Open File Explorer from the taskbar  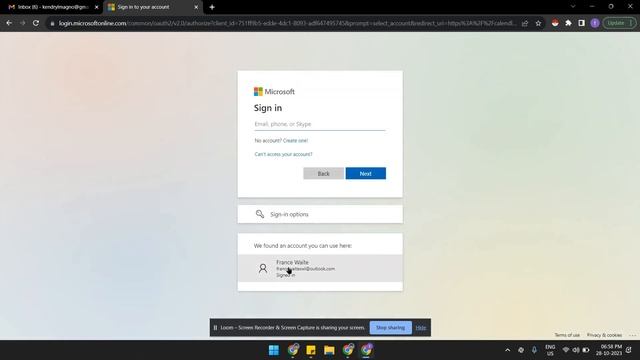coord(329,350)
